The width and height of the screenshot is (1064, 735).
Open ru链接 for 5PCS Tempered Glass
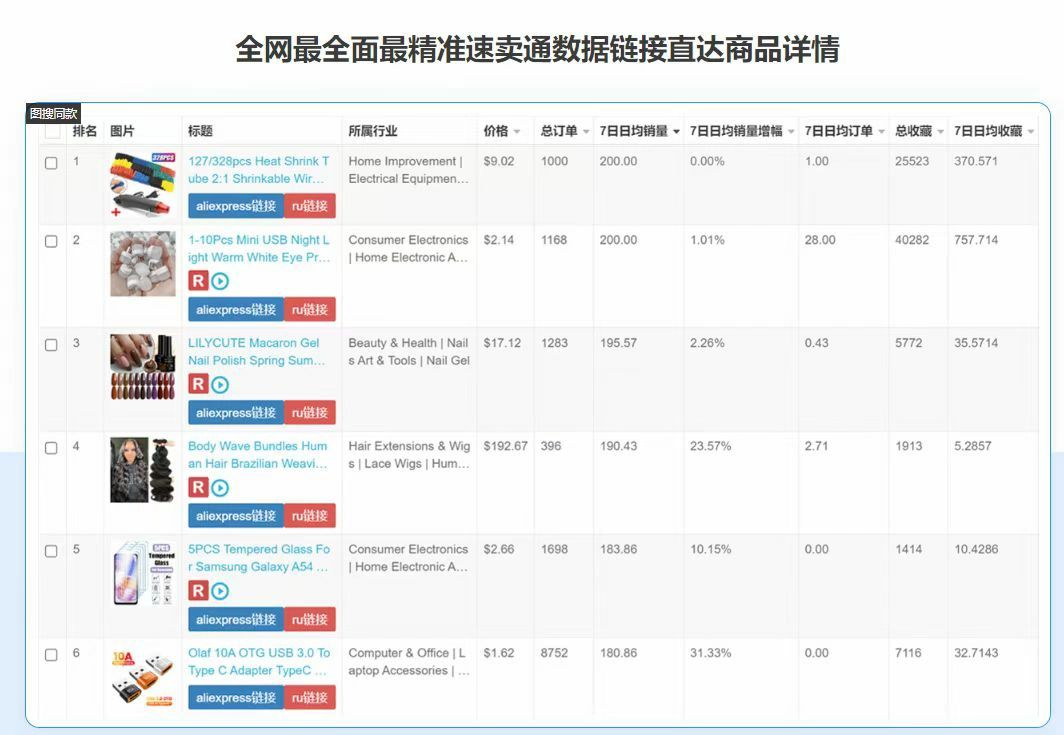pos(309,620)
